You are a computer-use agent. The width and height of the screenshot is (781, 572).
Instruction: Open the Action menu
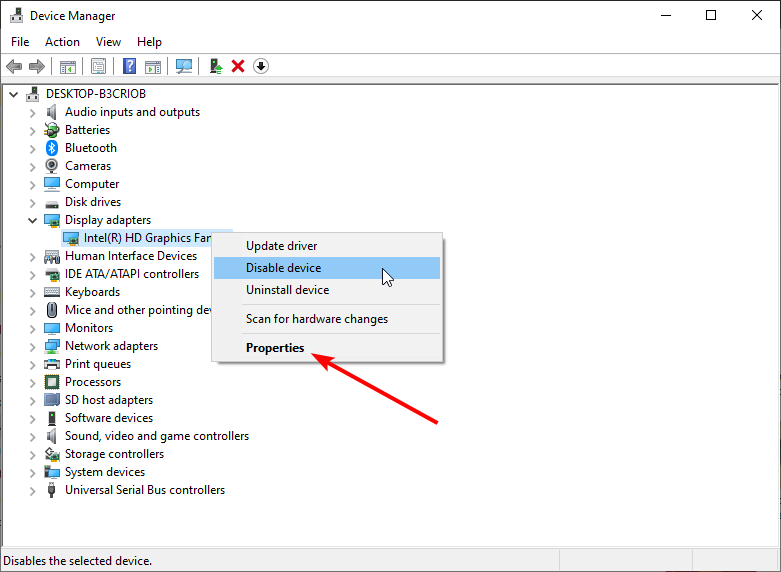click(62, 42)
